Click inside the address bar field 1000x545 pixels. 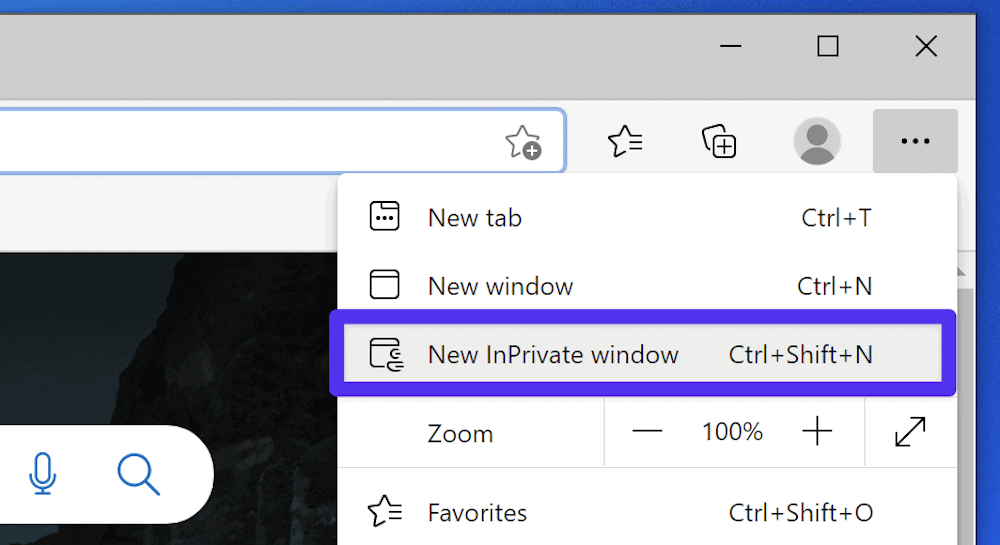(x=250, y=142)
